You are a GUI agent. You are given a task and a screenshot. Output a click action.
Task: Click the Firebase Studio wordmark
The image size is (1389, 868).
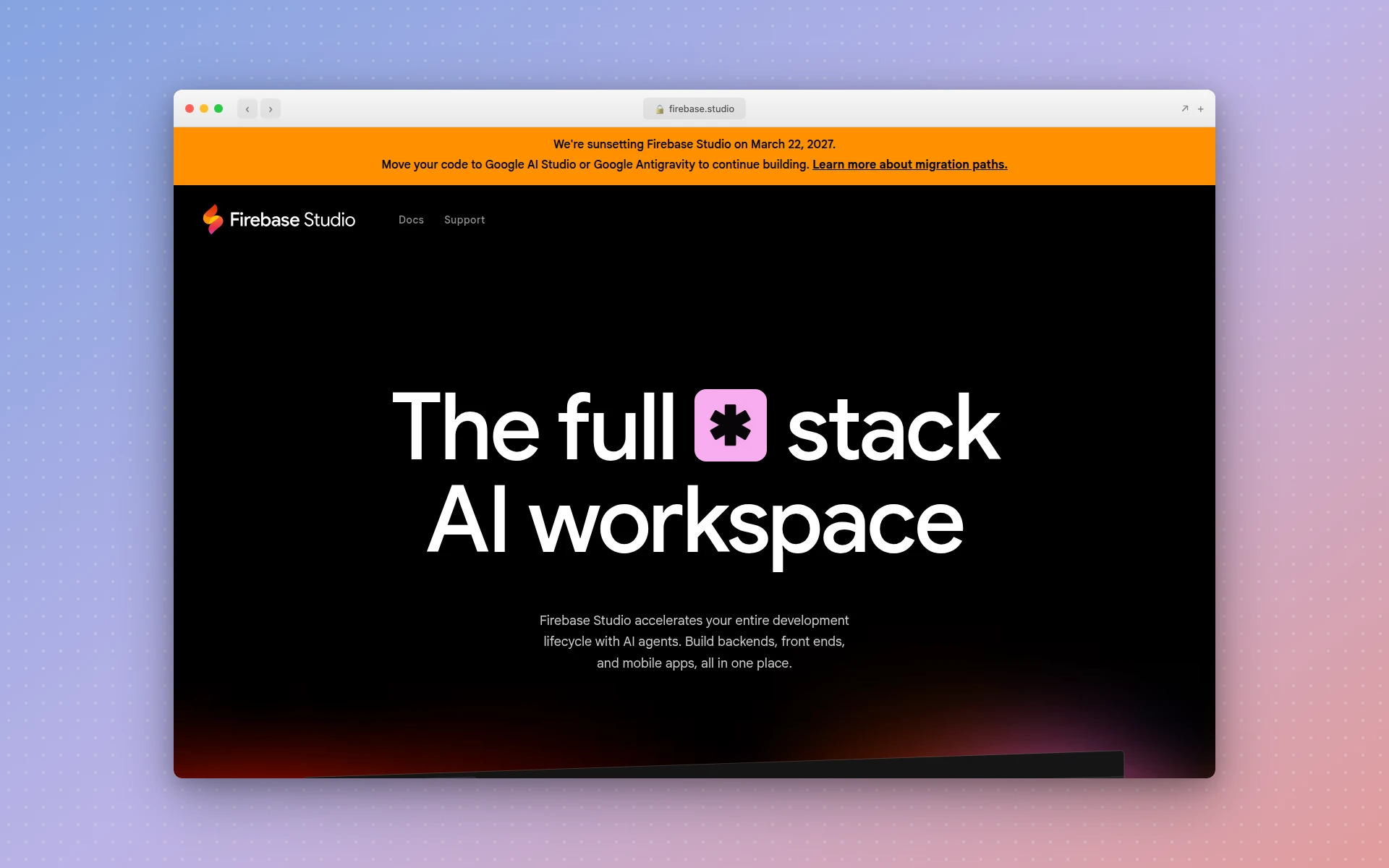click(293, 219)
